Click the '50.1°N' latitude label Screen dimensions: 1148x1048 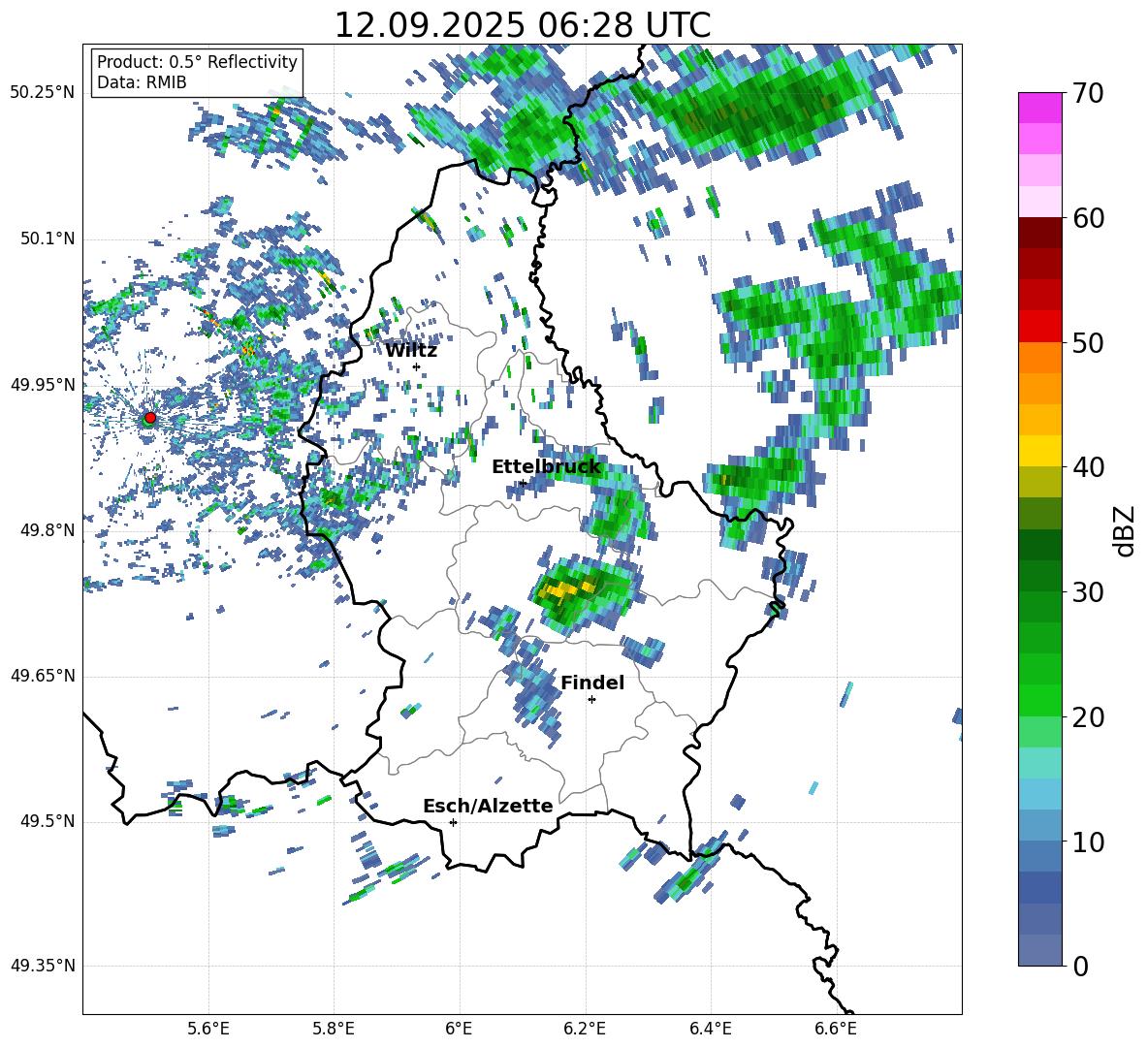(48, 238)
